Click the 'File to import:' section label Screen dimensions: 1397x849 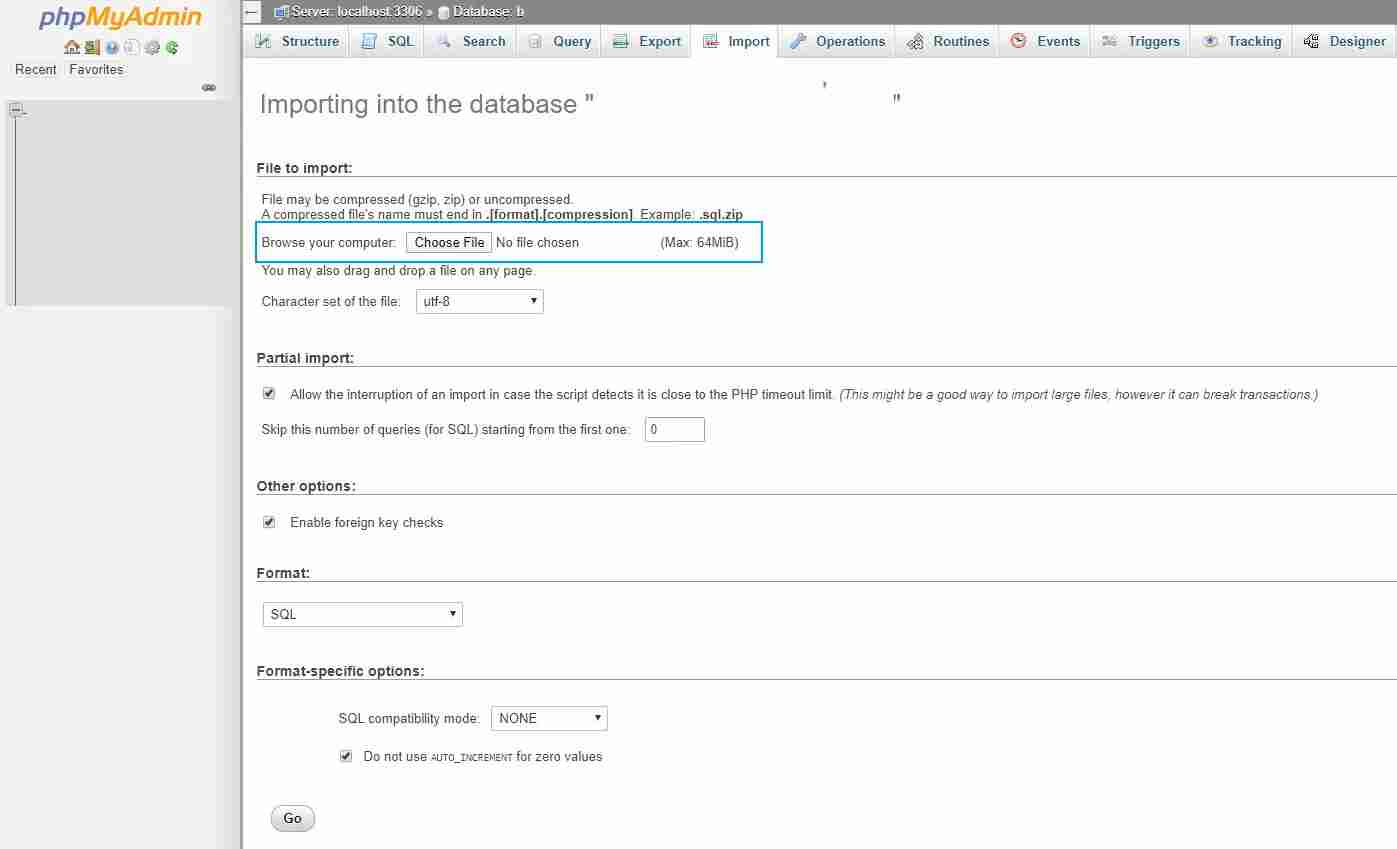coord(305,168)
